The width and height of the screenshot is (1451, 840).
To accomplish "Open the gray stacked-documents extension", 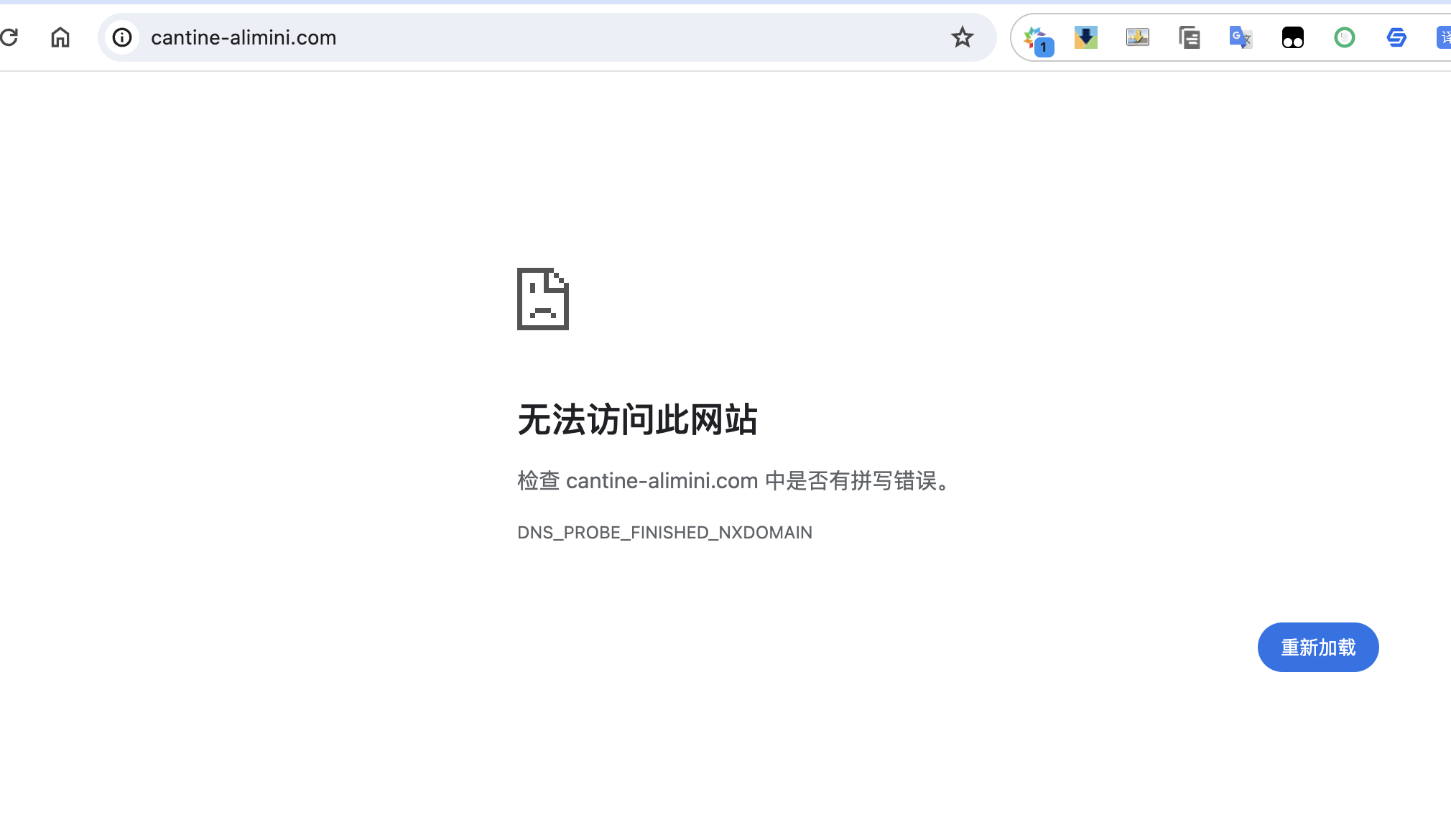I will pos(1189,37).
